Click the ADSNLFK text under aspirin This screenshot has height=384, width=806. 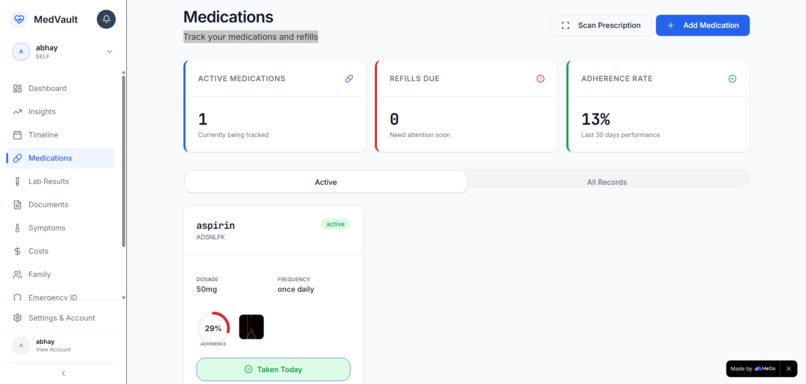click(211, 237)
